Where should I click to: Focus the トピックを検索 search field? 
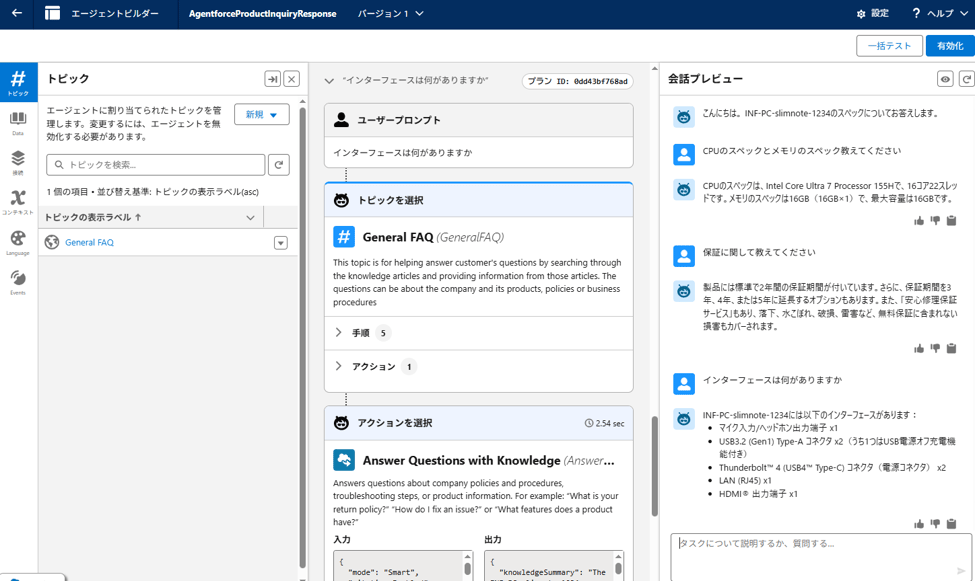point(155,165)
